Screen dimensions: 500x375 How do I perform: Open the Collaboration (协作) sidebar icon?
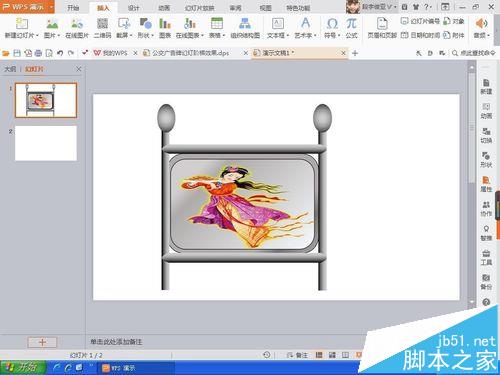[x=486, y=209]
